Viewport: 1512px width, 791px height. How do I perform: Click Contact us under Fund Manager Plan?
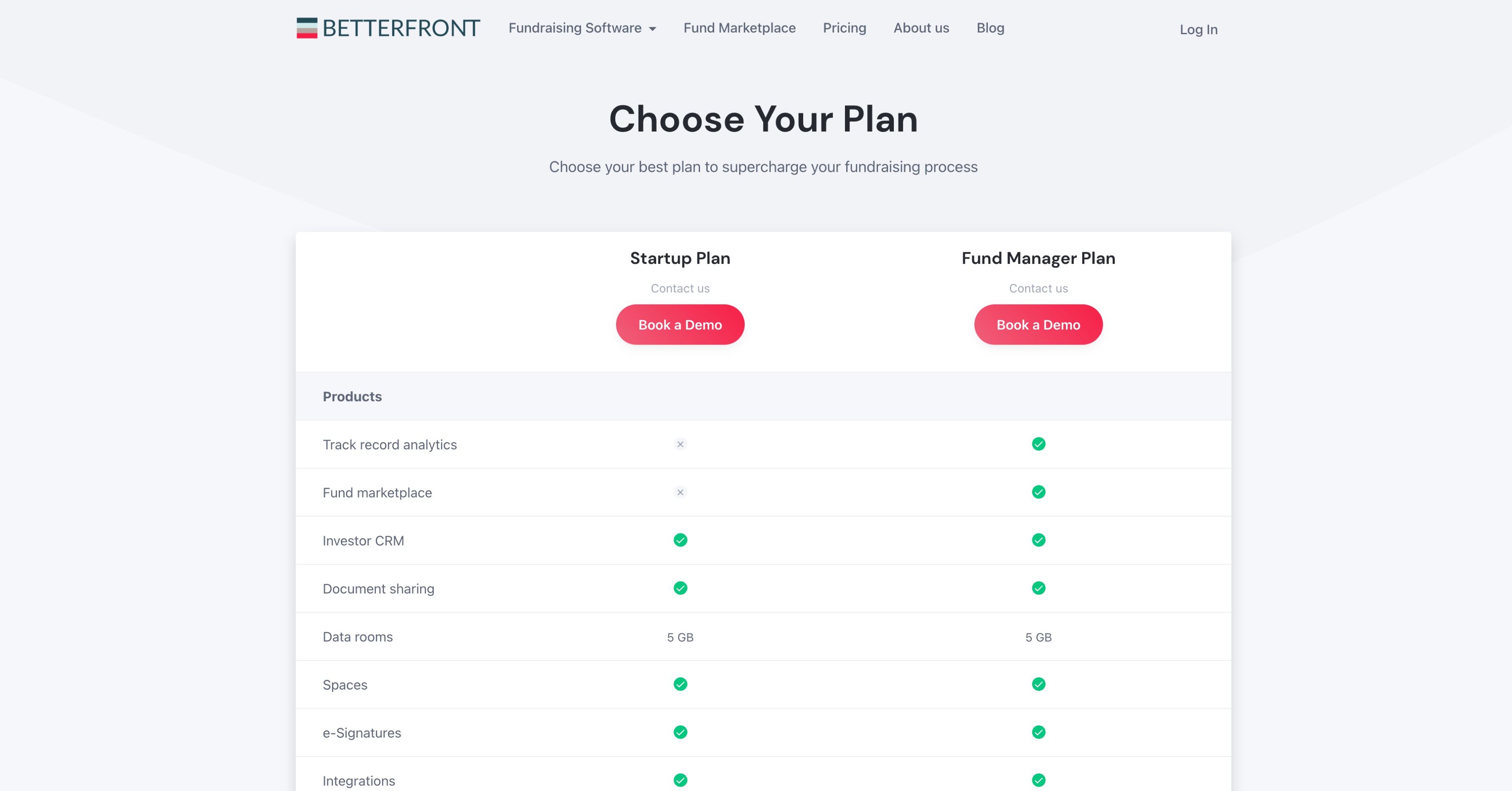[1038, 288]
